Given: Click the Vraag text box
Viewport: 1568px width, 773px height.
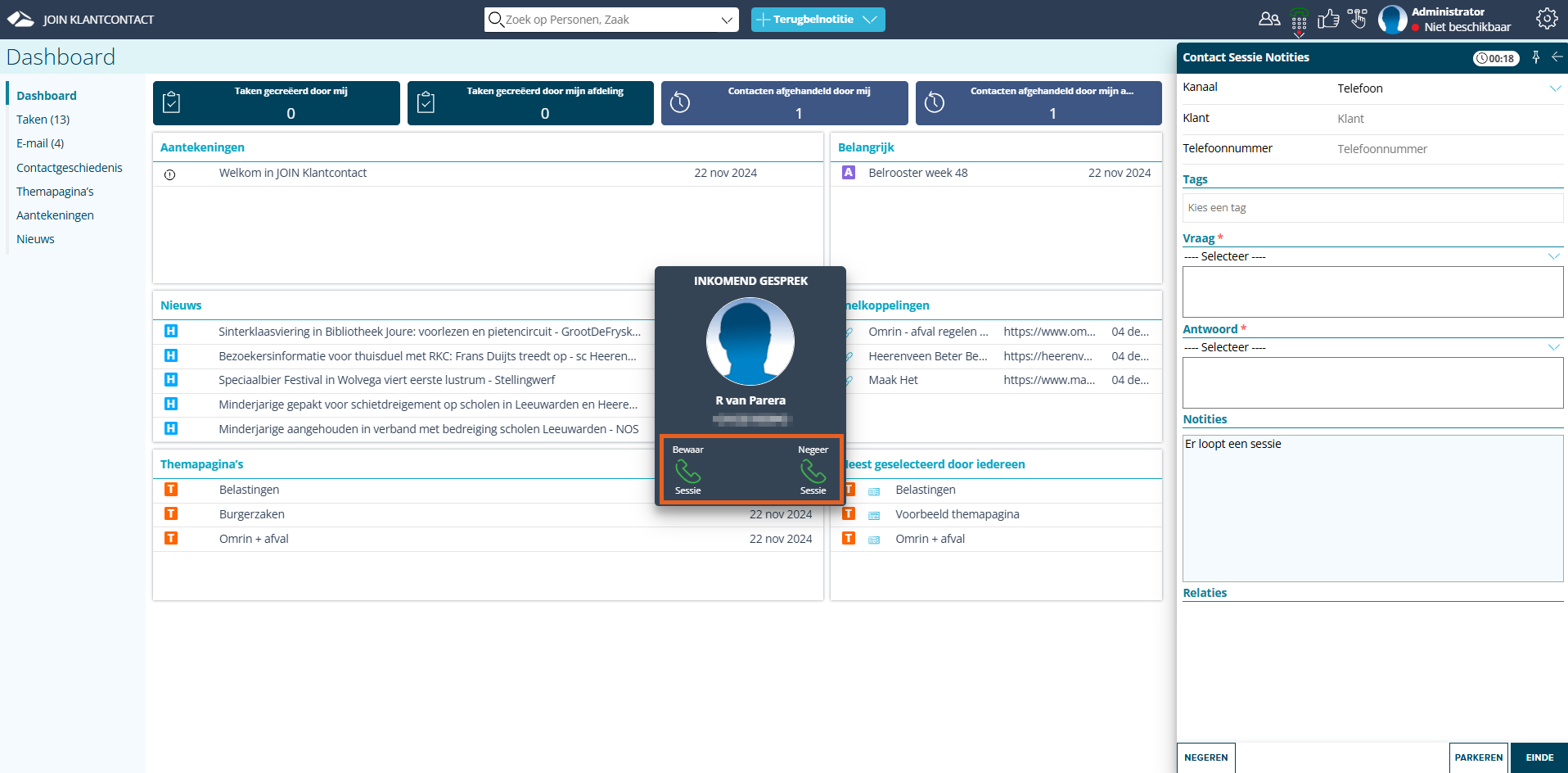Looking at the screenshot, I should click(1372, 292).
